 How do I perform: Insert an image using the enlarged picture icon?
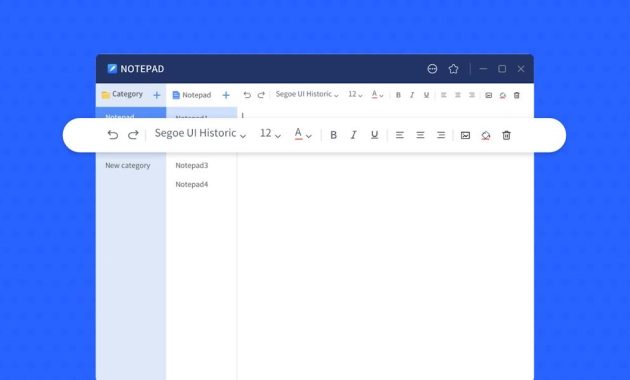[465, 135]
